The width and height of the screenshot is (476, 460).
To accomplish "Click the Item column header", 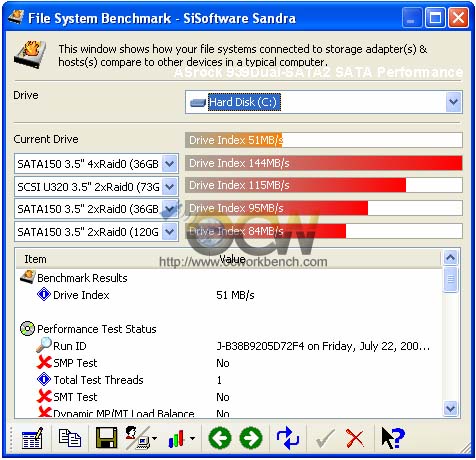I will point(35,259).
